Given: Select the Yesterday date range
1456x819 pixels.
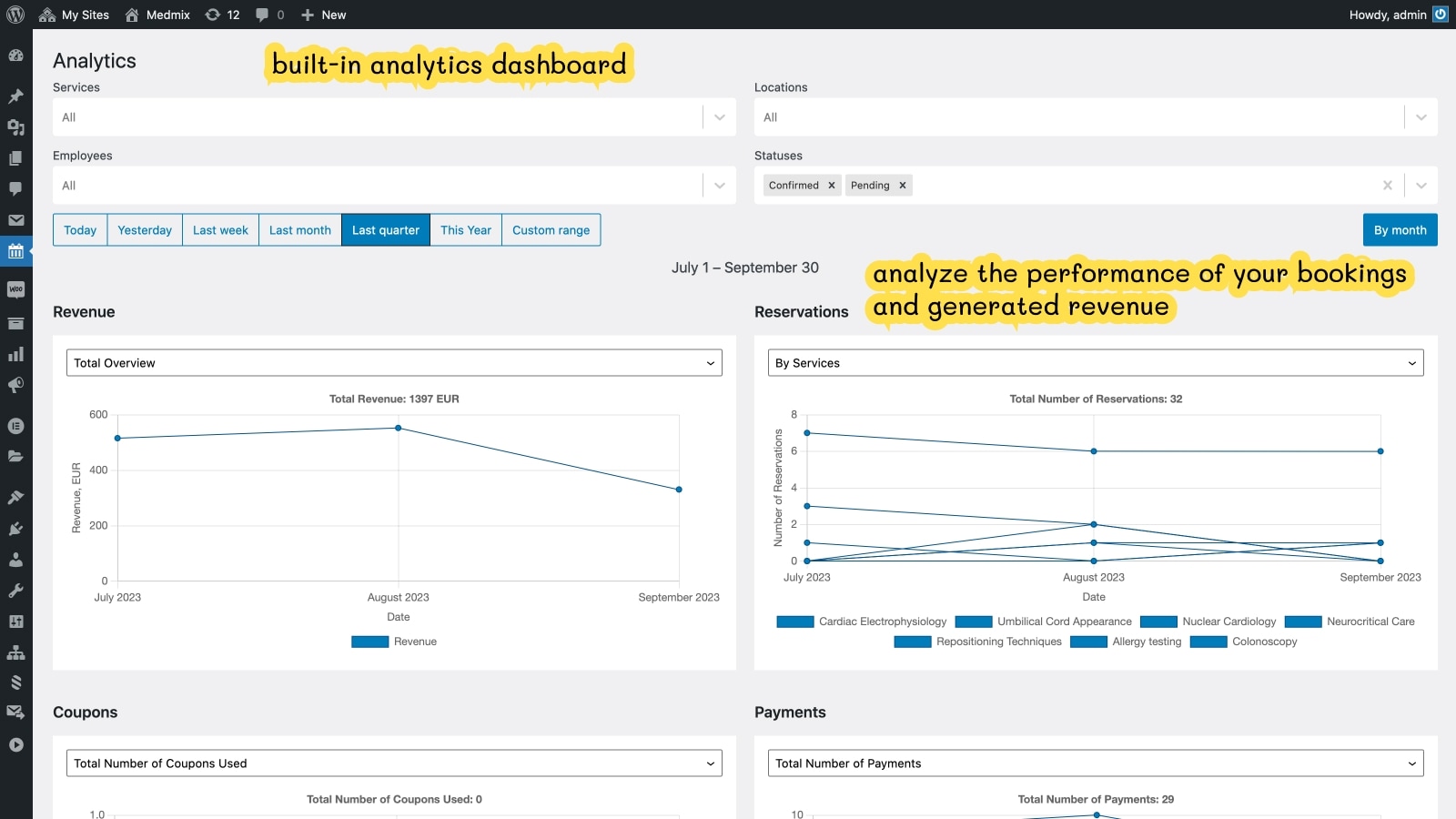Looking at the screenshot, I should 145,230.
